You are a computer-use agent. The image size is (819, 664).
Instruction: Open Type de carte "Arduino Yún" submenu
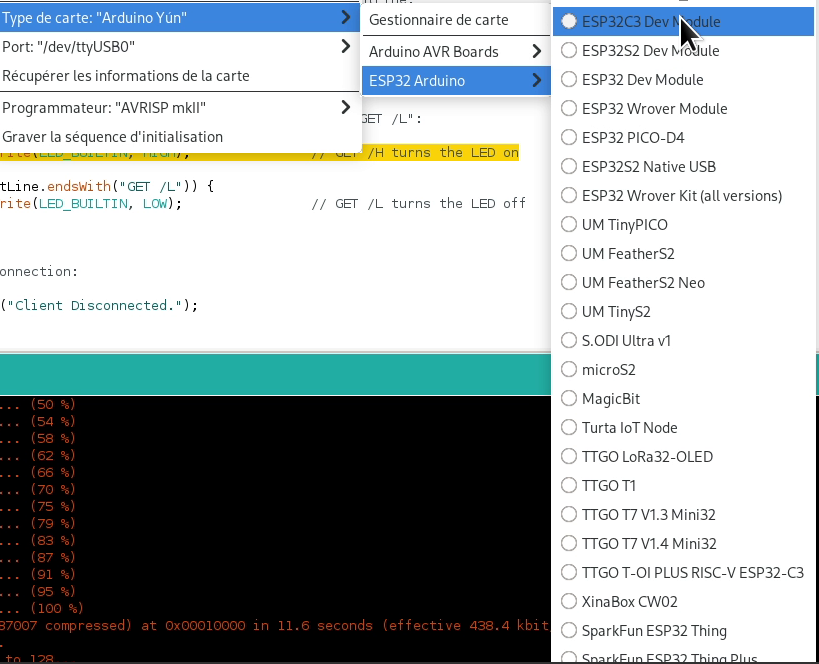(180, 18)
